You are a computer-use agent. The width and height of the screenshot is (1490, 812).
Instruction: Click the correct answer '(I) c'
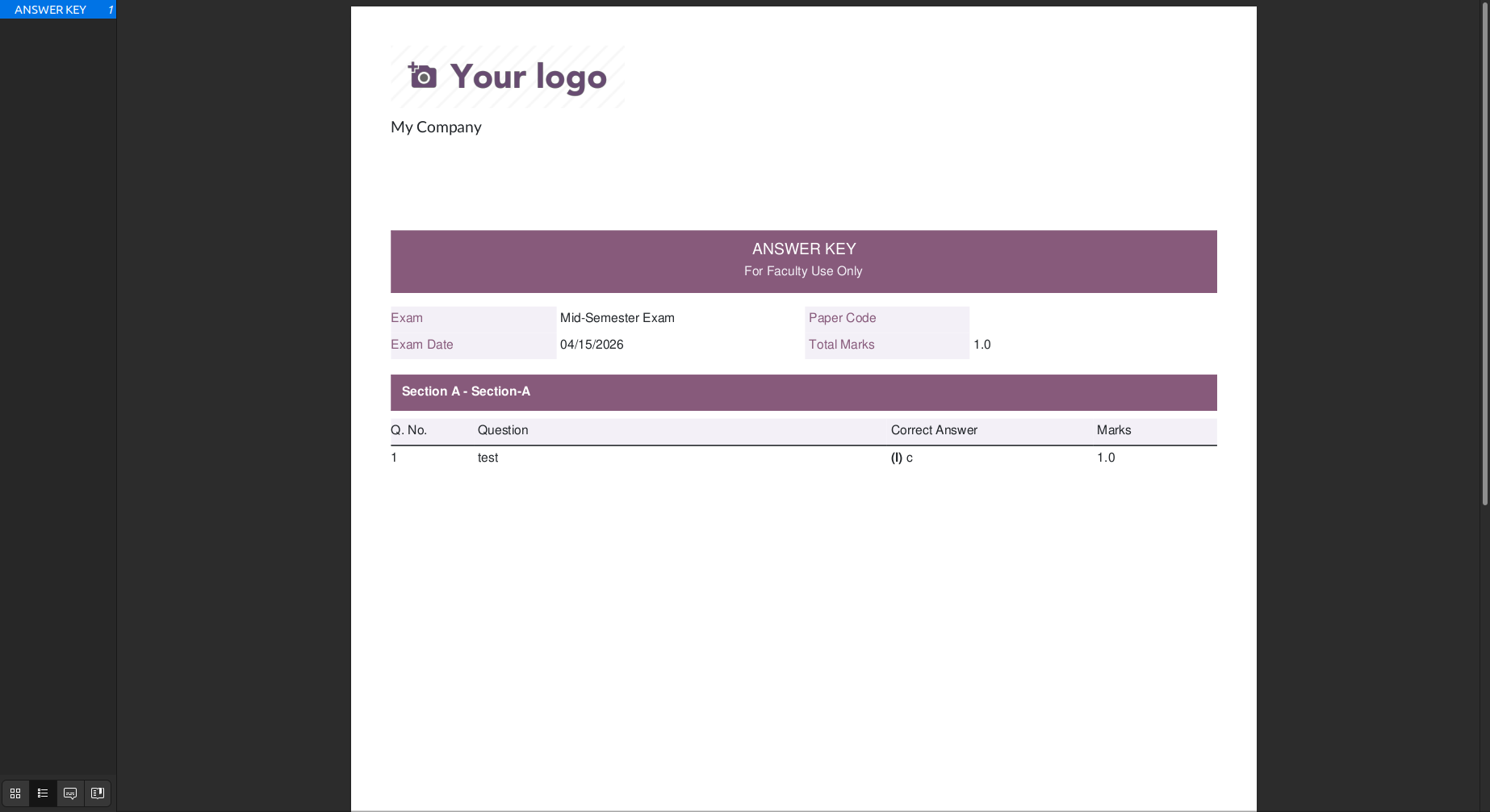[x=902, y=458]
